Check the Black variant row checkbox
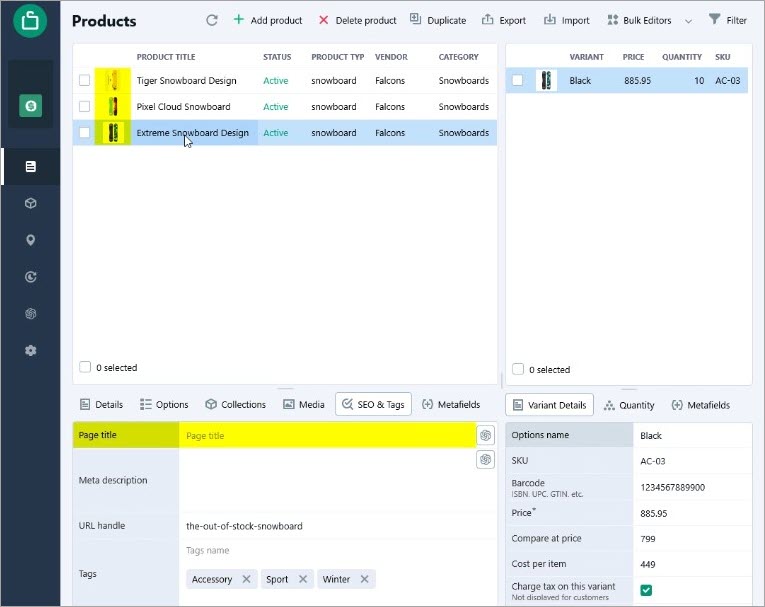 (518, 80)
